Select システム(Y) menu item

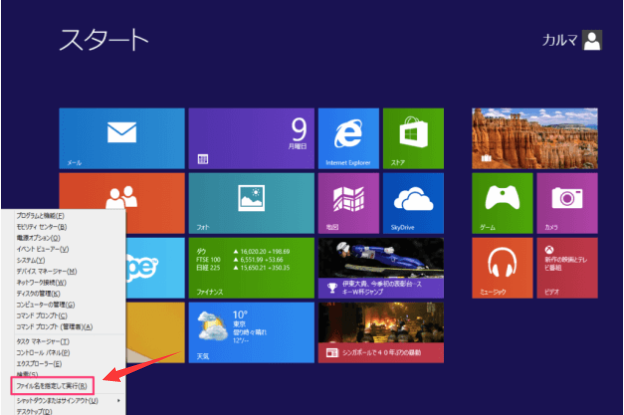click(31, 260)
